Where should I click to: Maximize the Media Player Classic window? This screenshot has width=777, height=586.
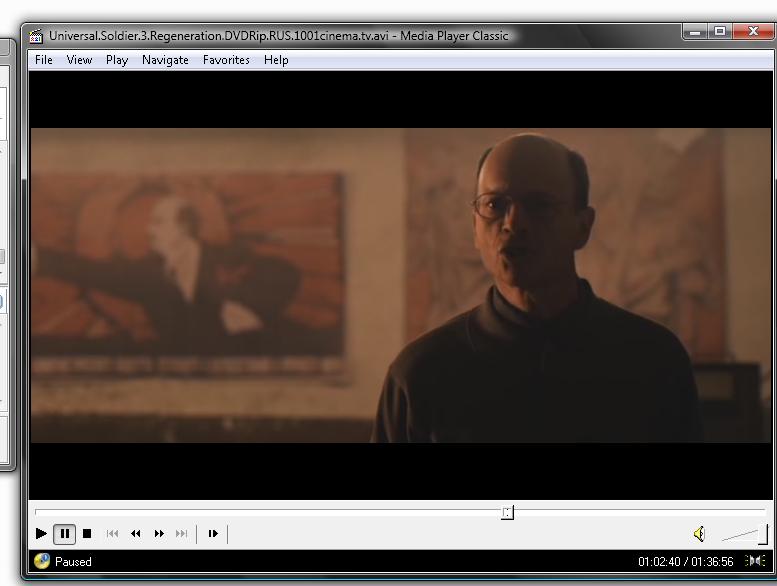coord(720,32)
